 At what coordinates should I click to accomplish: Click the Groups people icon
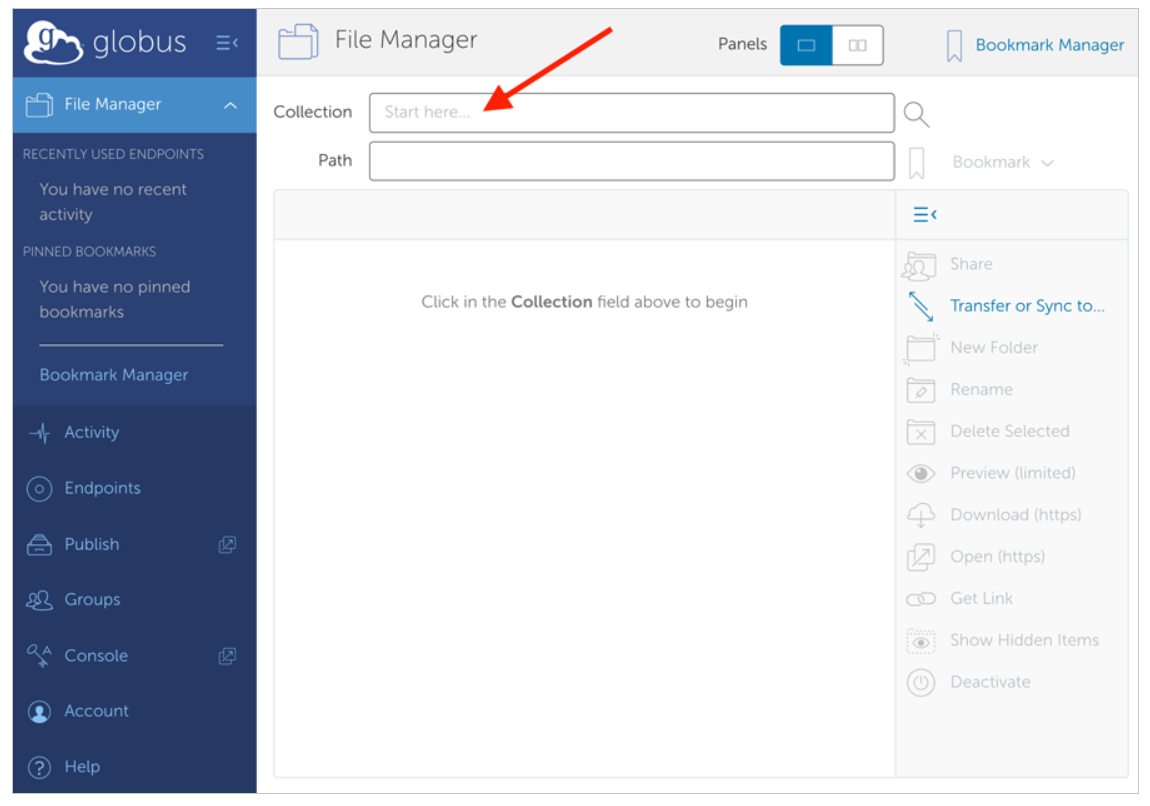click(x=40, y=600)
